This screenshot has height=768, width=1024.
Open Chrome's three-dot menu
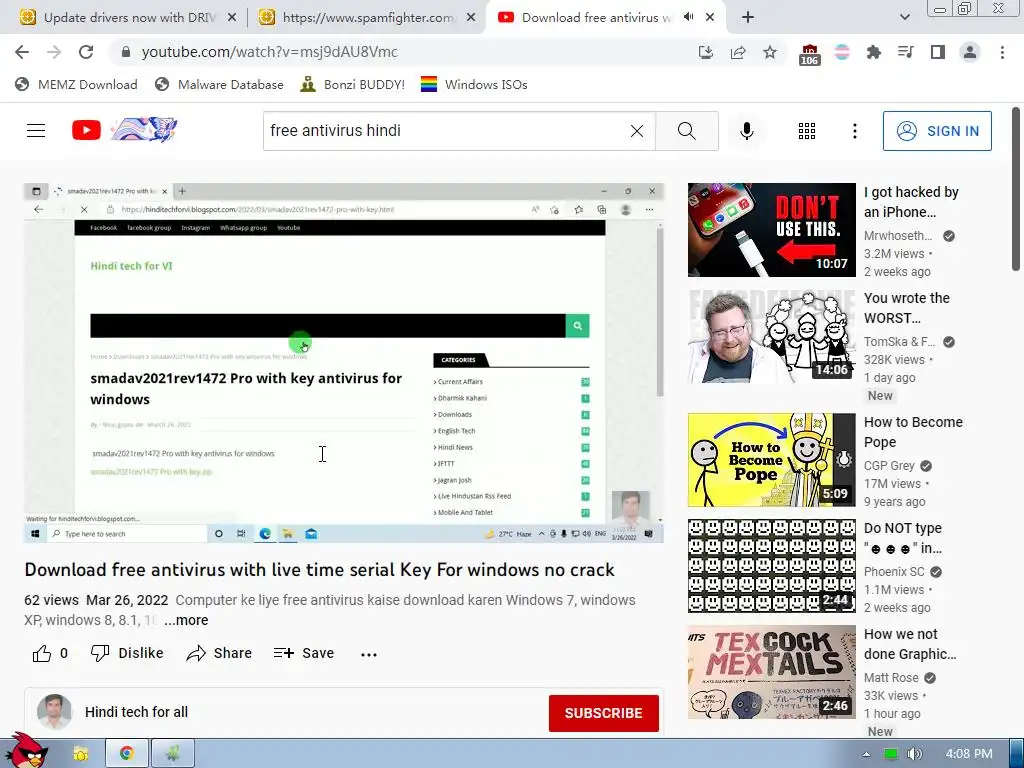[x=1002, y=52]
